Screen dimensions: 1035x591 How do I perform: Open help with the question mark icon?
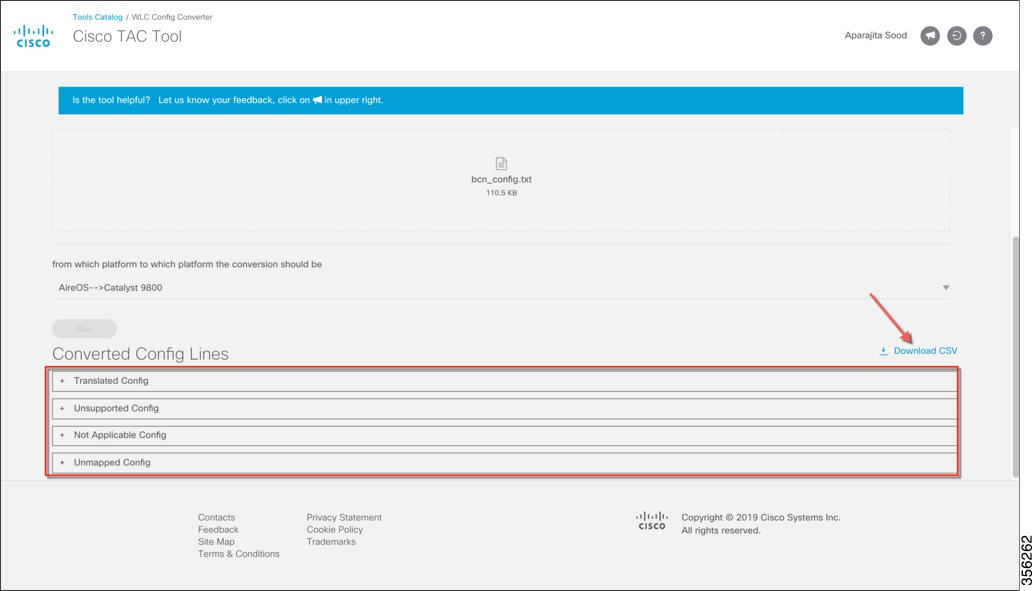pos(983,36)
